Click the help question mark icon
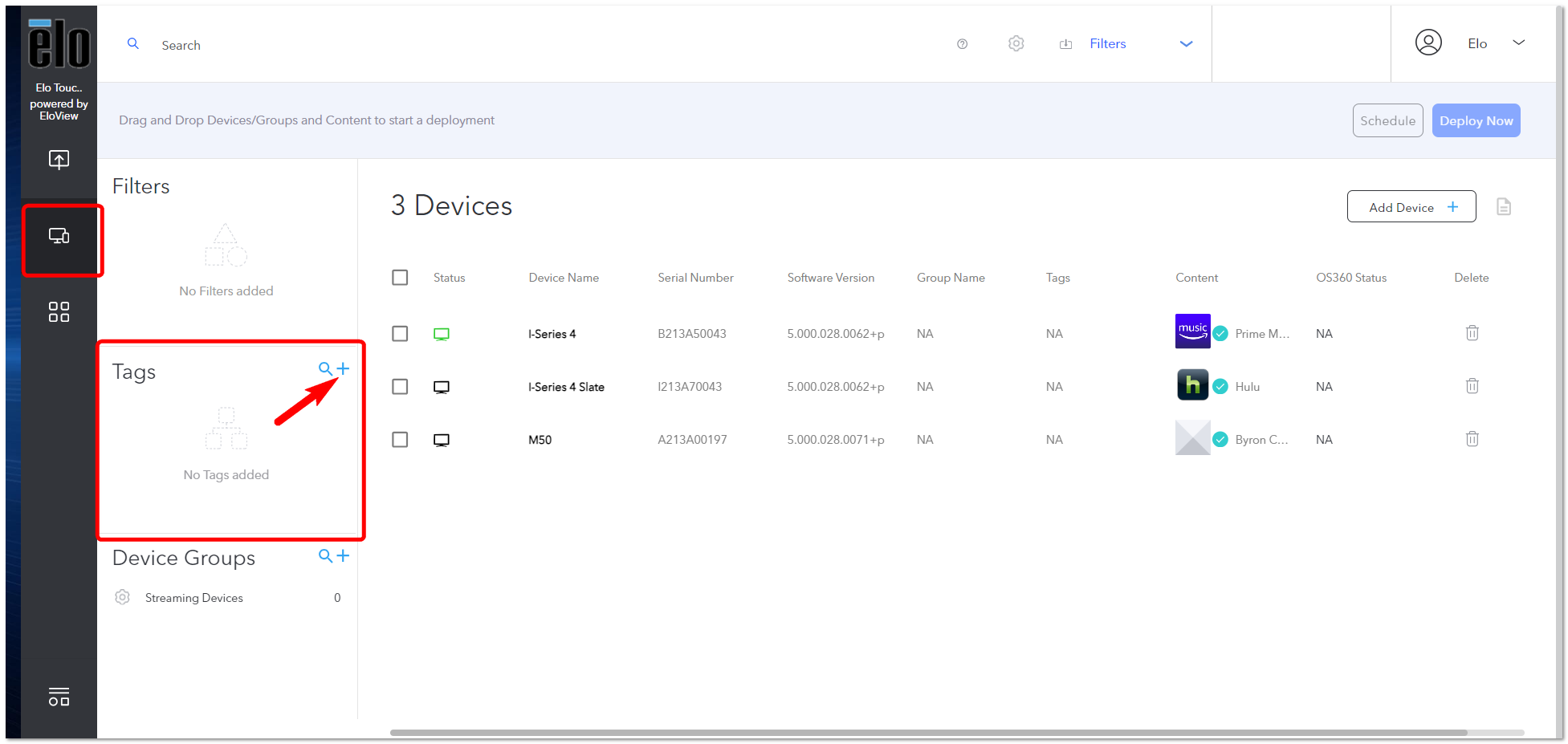 pyautogui.click(x=962, y=44)
